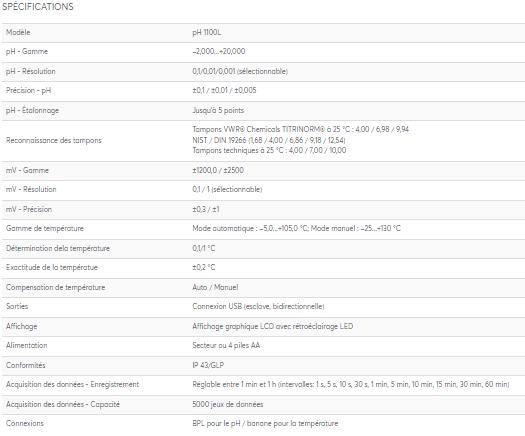
Task: Click the SPÉCIFICATIONS heading
Action: [38, 7]
